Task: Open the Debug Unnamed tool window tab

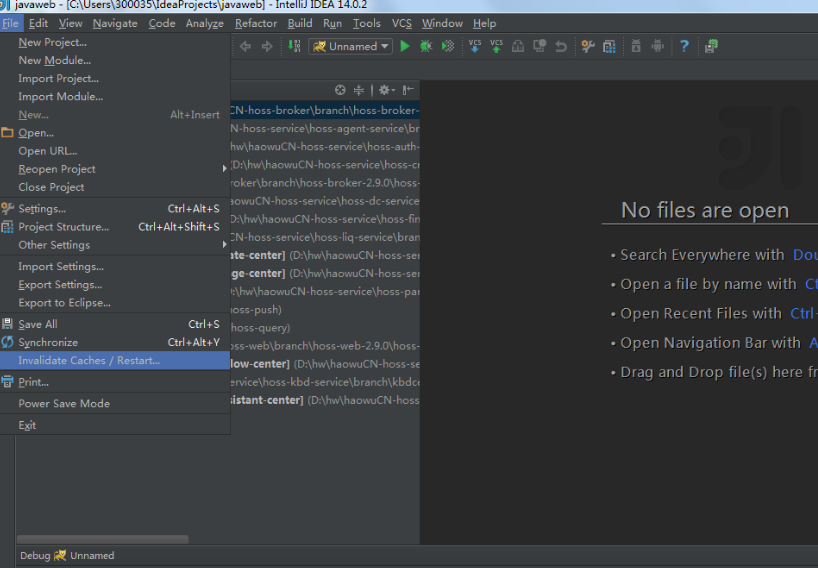Action: (x=67, y=555)
